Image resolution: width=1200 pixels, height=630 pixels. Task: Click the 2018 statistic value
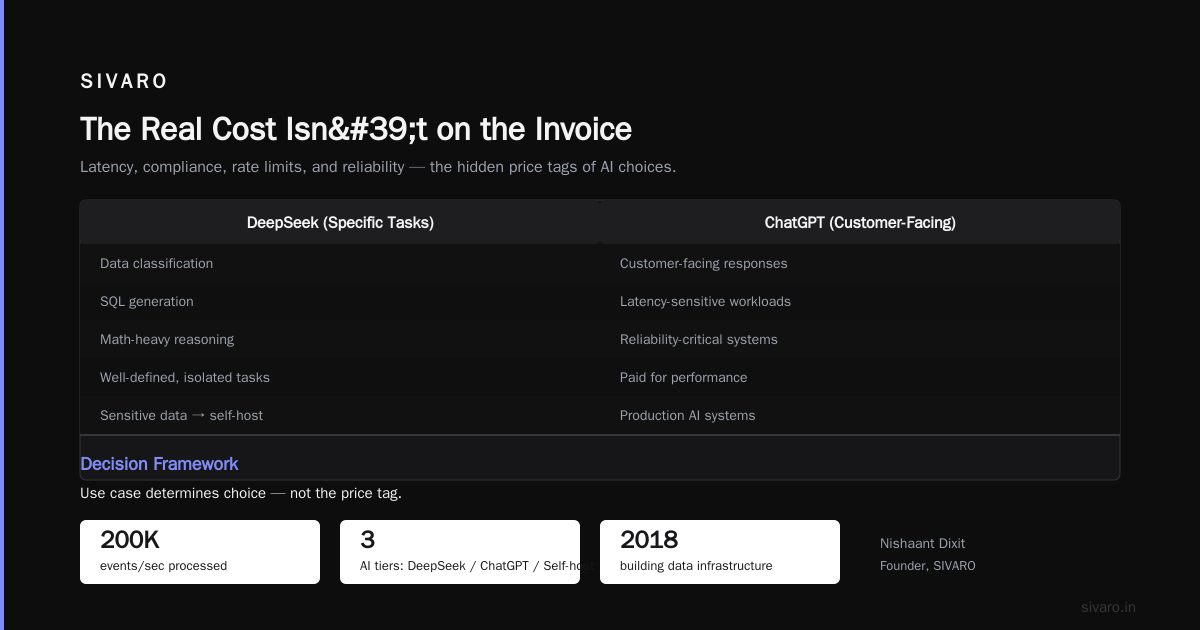(649, 540)
